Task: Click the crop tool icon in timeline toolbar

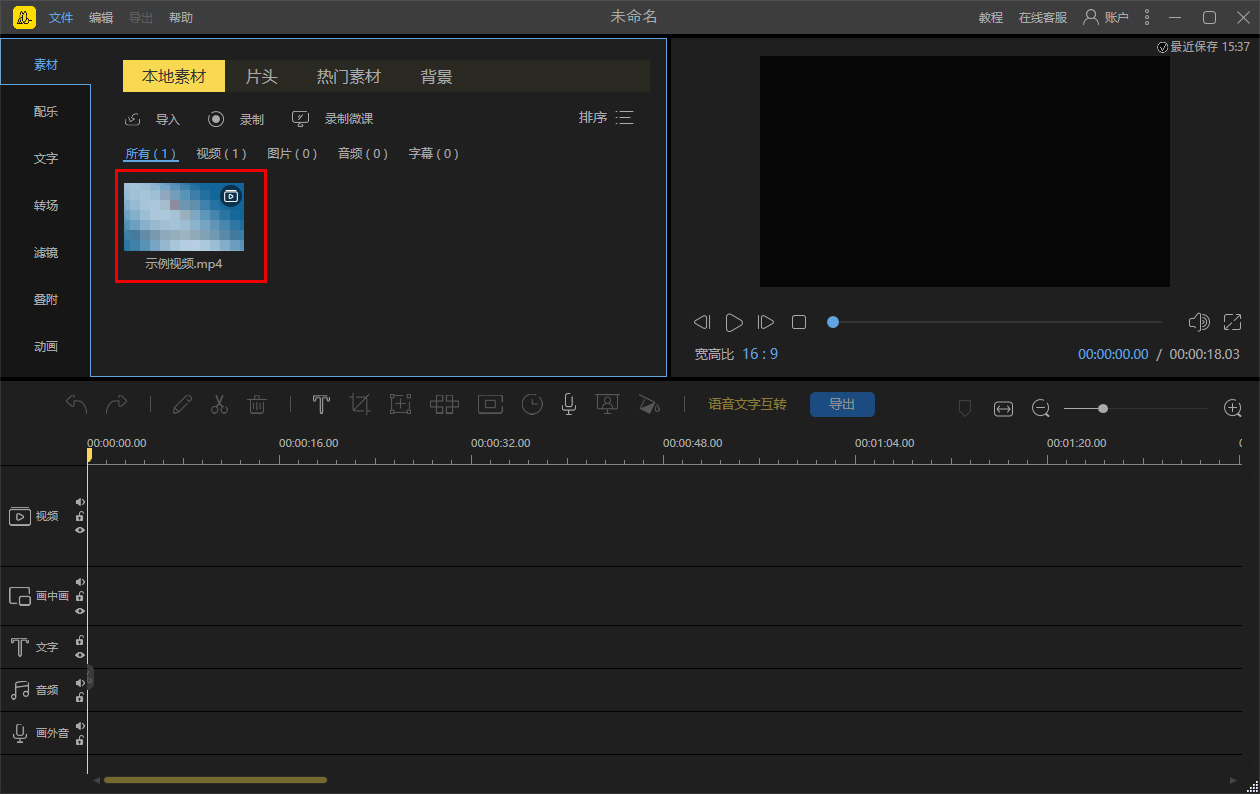Action: click(x=360, y=404)
